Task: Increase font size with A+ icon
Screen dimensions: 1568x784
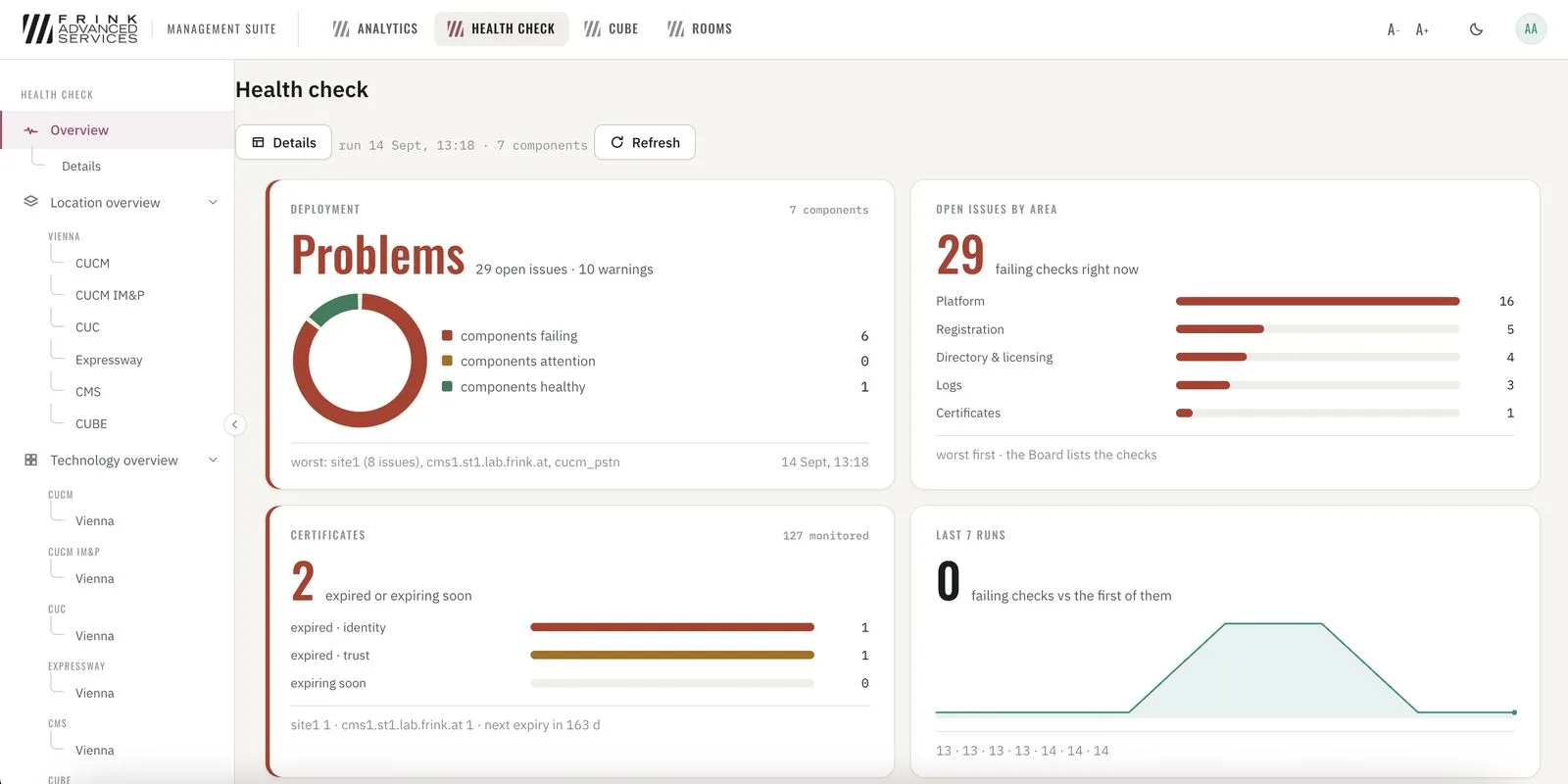Action: click(1422, 29)
